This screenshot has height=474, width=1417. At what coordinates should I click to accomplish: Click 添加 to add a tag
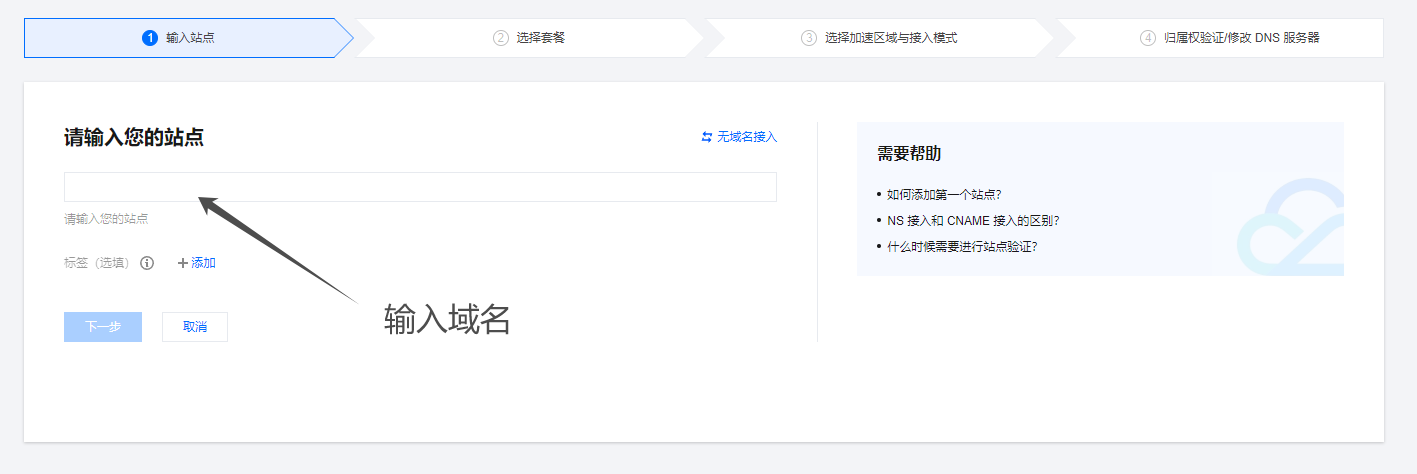(x=204, y=263)
